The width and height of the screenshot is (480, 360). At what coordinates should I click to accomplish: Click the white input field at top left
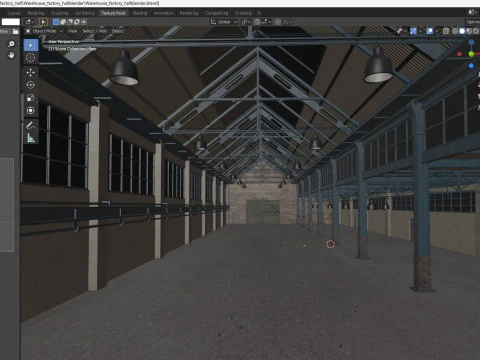[x=11, y=22]
